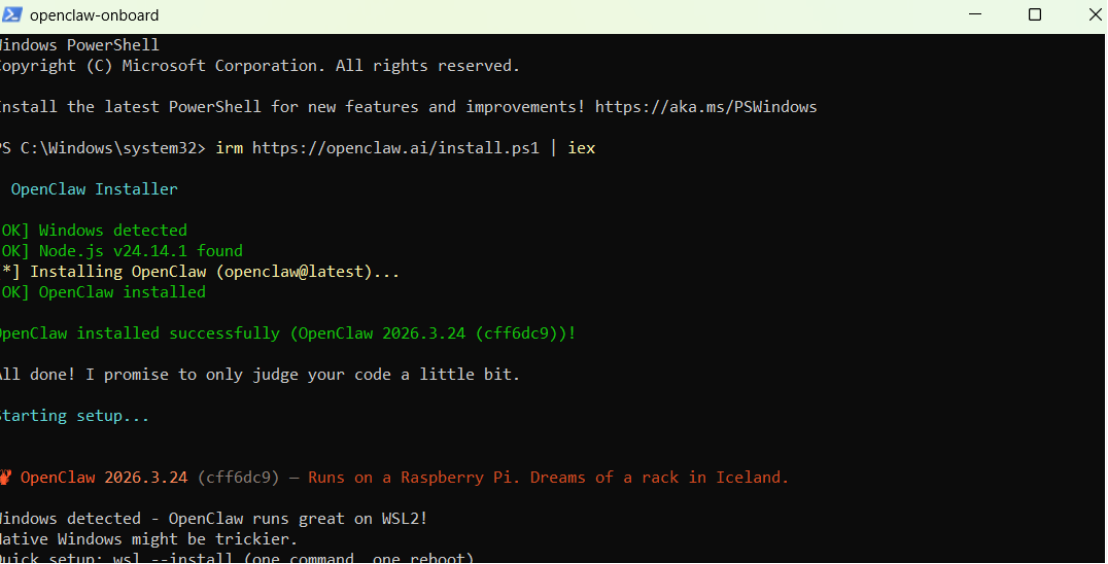Click the "openclaw-onboard" window title text
The height and width of the screenshot is (564, 1108).
[x=94, y=15]
